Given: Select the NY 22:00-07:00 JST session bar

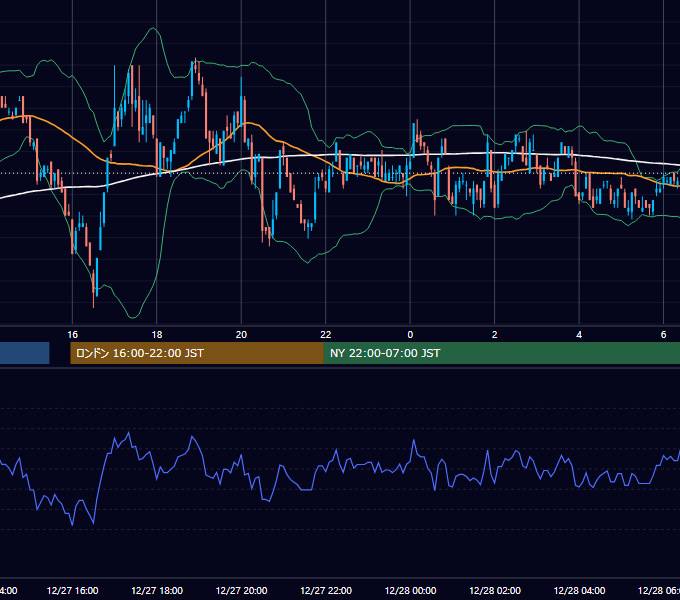Looking at the screenshot, I should (x=502, y=353).
